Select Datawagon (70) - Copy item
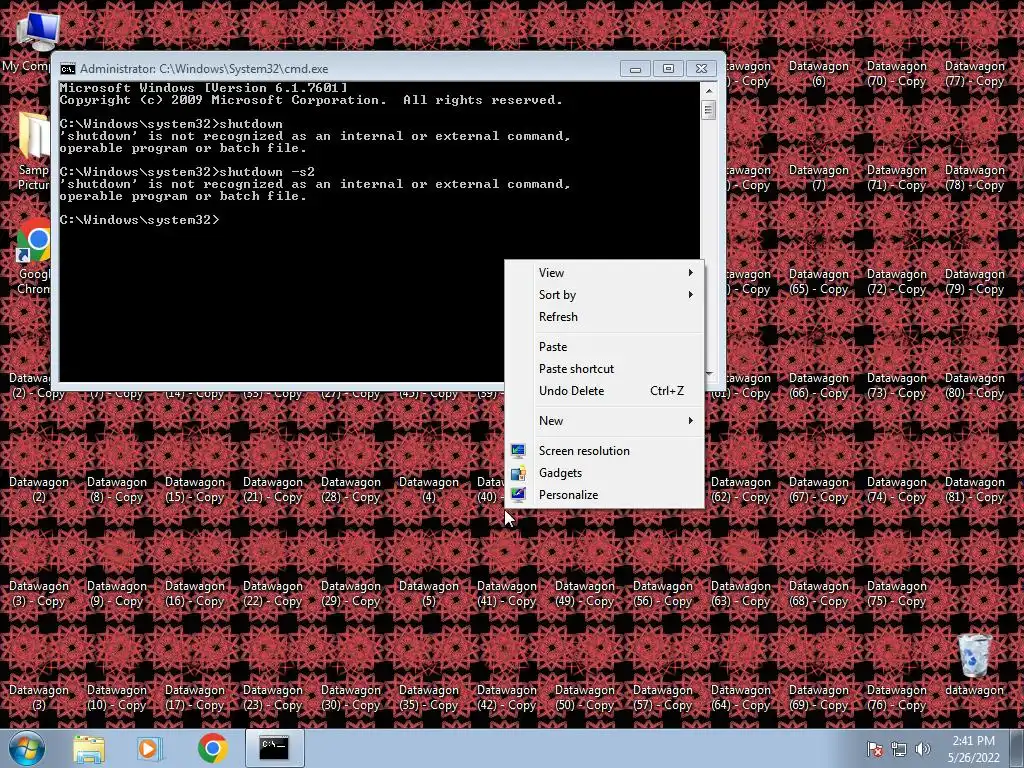 [897, 73]
